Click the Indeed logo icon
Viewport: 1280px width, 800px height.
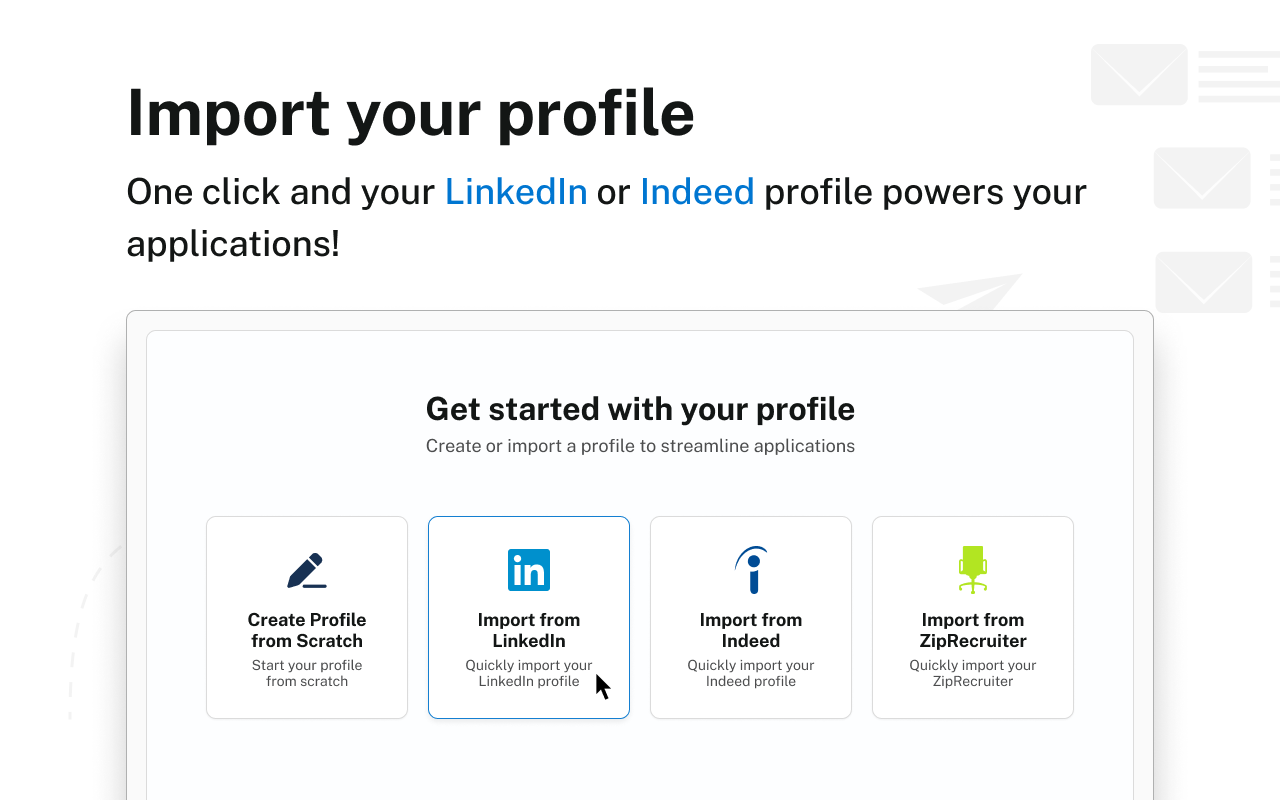point(751,570)
